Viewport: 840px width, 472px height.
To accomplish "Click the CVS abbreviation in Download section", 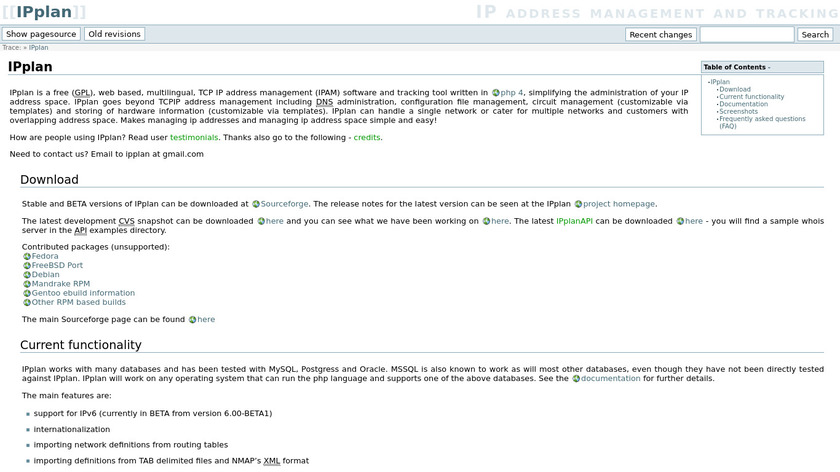I will [126, 221].
